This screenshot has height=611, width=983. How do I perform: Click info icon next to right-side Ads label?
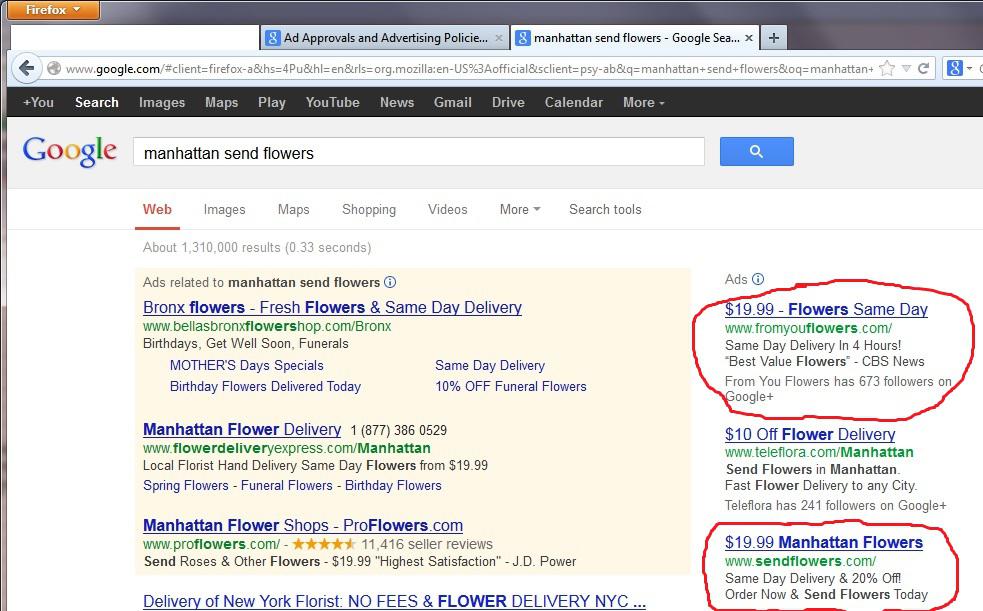pos(758,279)
